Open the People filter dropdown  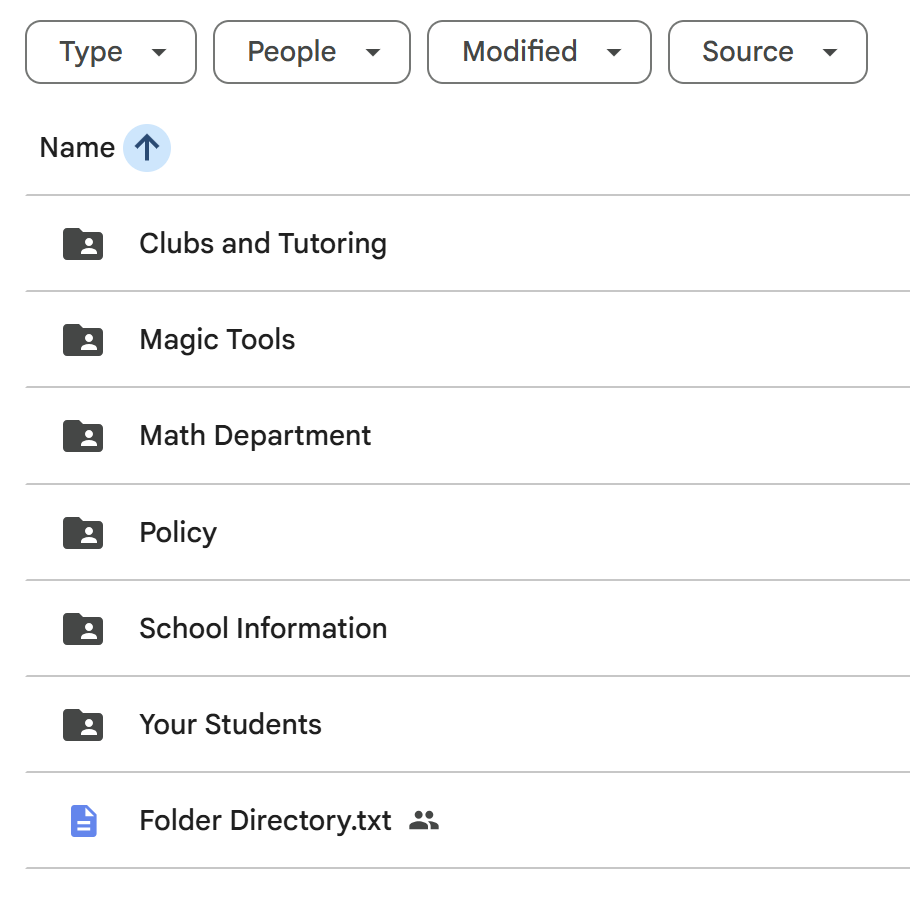click(x=312, y=52)
